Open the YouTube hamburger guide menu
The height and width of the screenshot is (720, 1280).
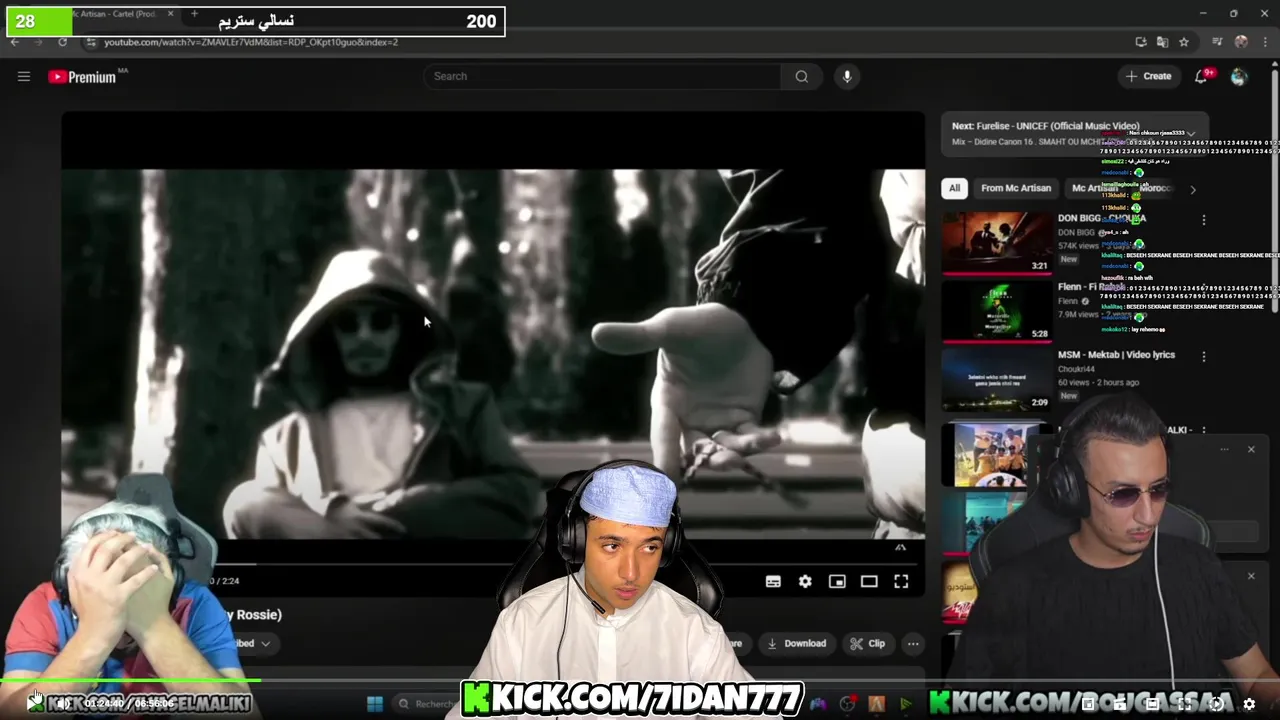click(24, 76)
